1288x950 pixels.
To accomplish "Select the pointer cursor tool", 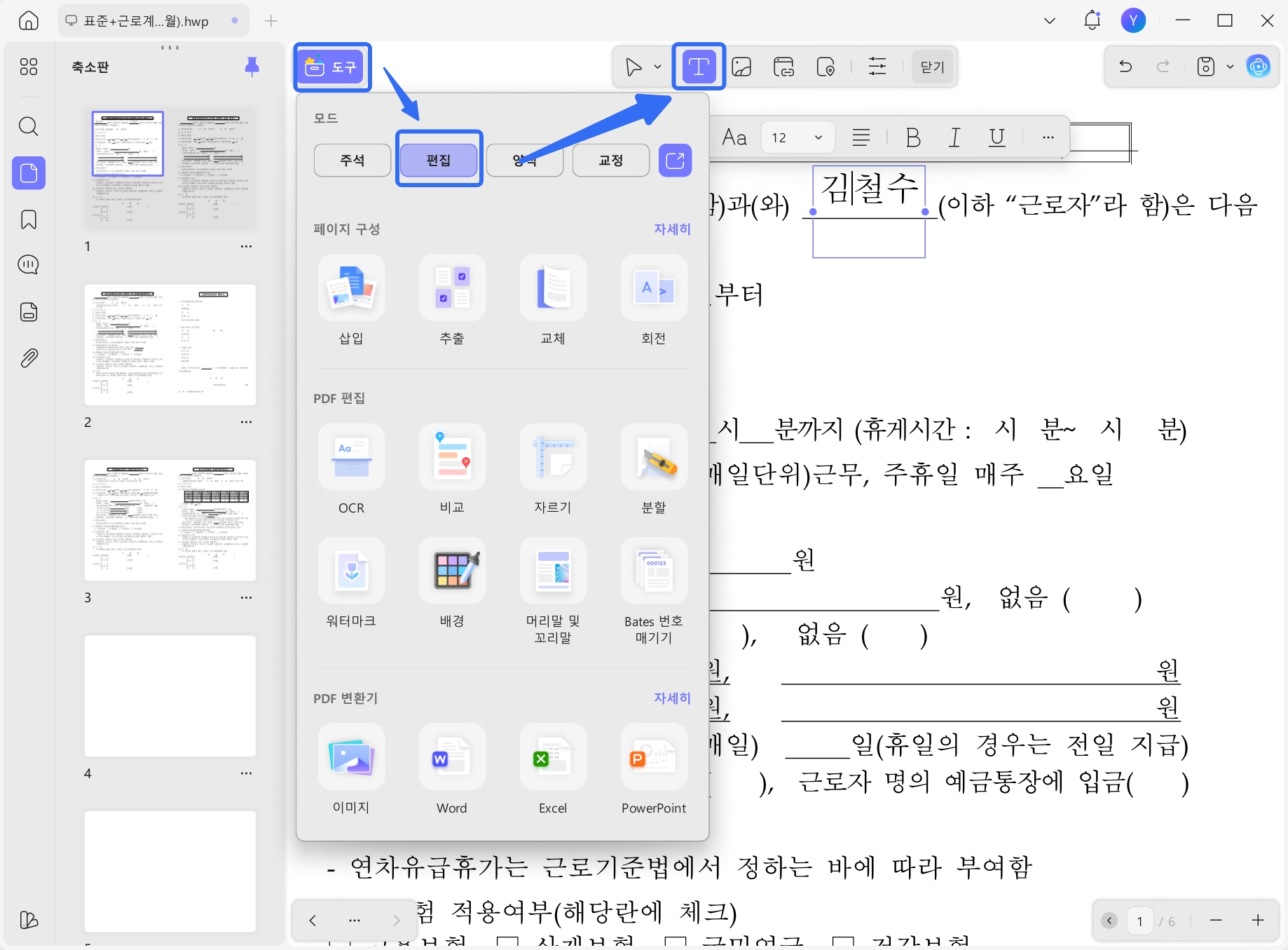I will (x=633, y=67).
